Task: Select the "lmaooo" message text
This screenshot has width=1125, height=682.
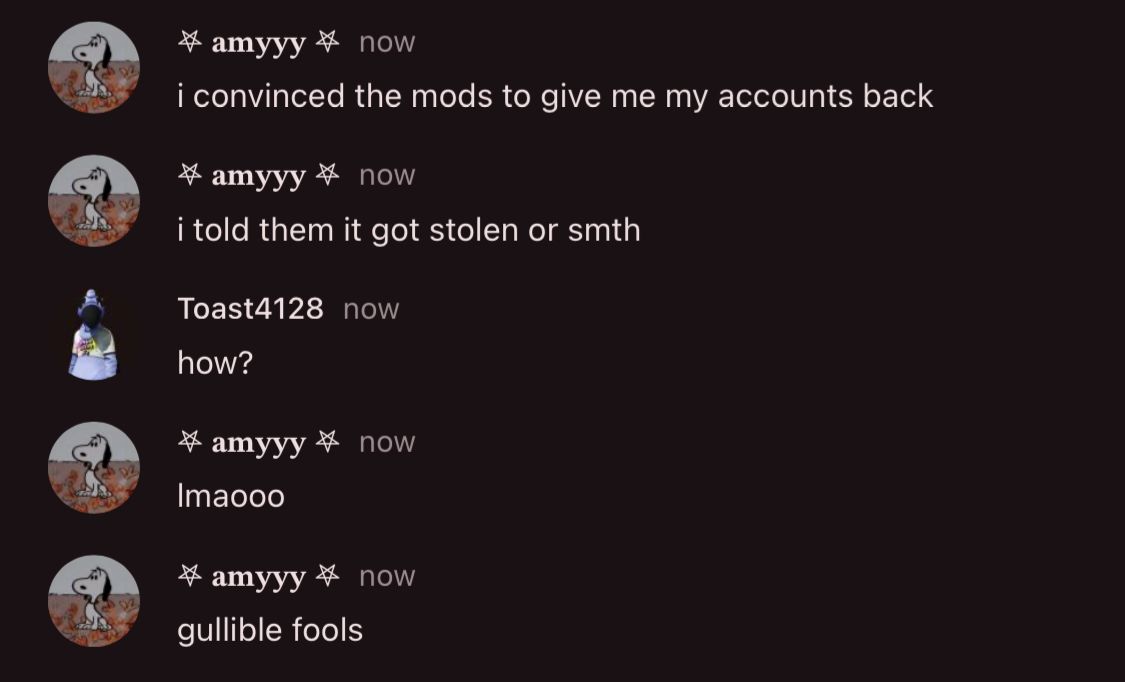Action: (231, 497)
